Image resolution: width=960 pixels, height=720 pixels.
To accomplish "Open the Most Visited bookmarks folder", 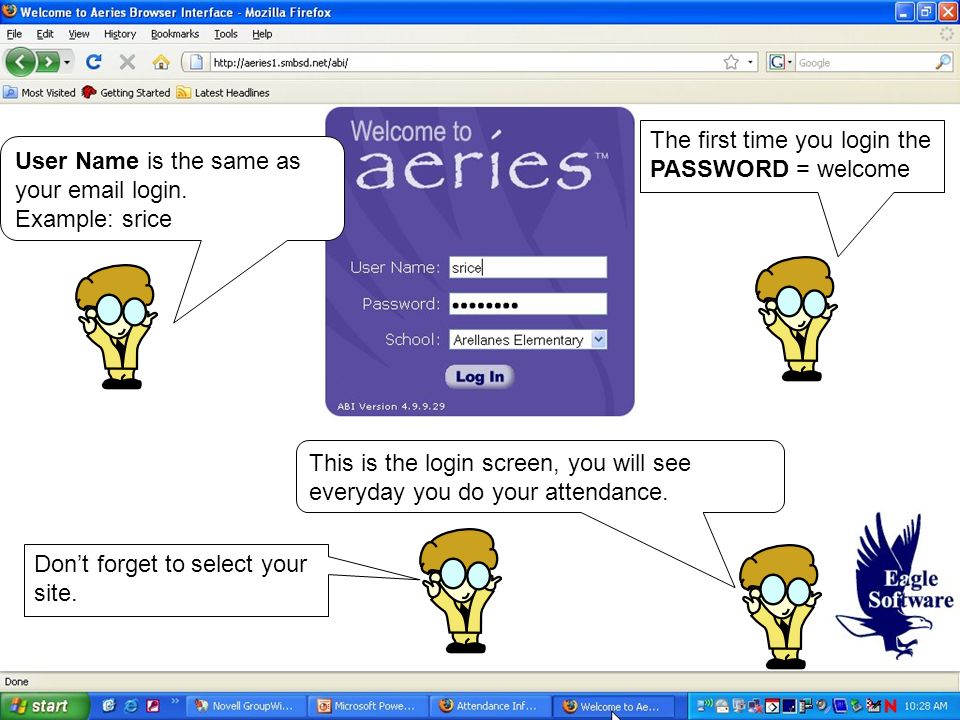I will [39, 92].
